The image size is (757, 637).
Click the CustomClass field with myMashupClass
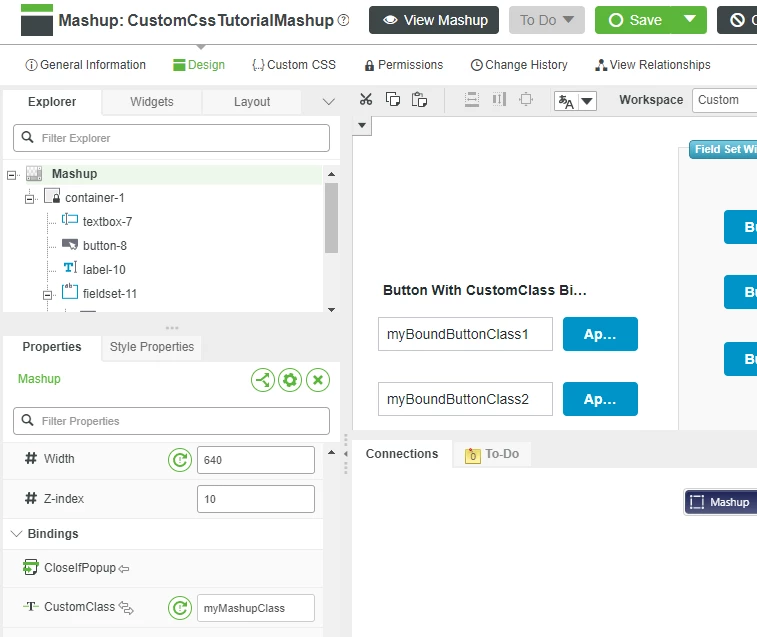pos(256,608)
